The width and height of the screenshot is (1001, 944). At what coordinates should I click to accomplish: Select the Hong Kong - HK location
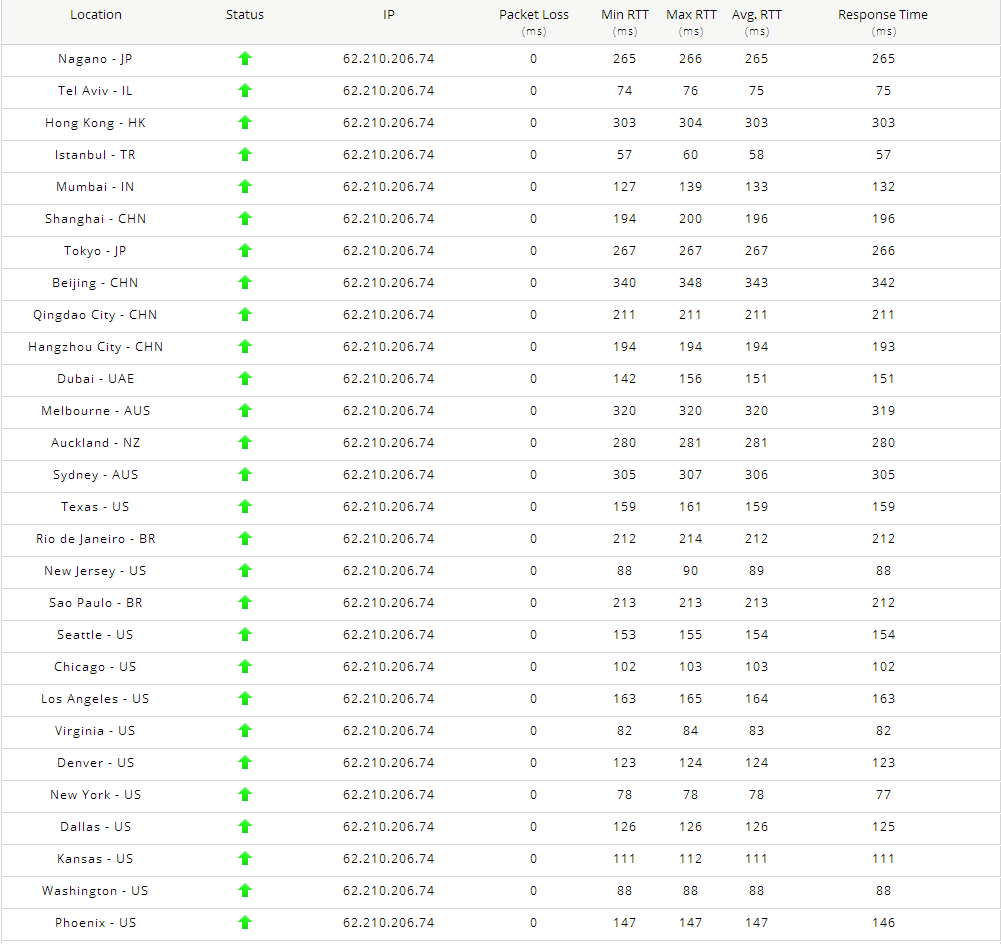96,123
